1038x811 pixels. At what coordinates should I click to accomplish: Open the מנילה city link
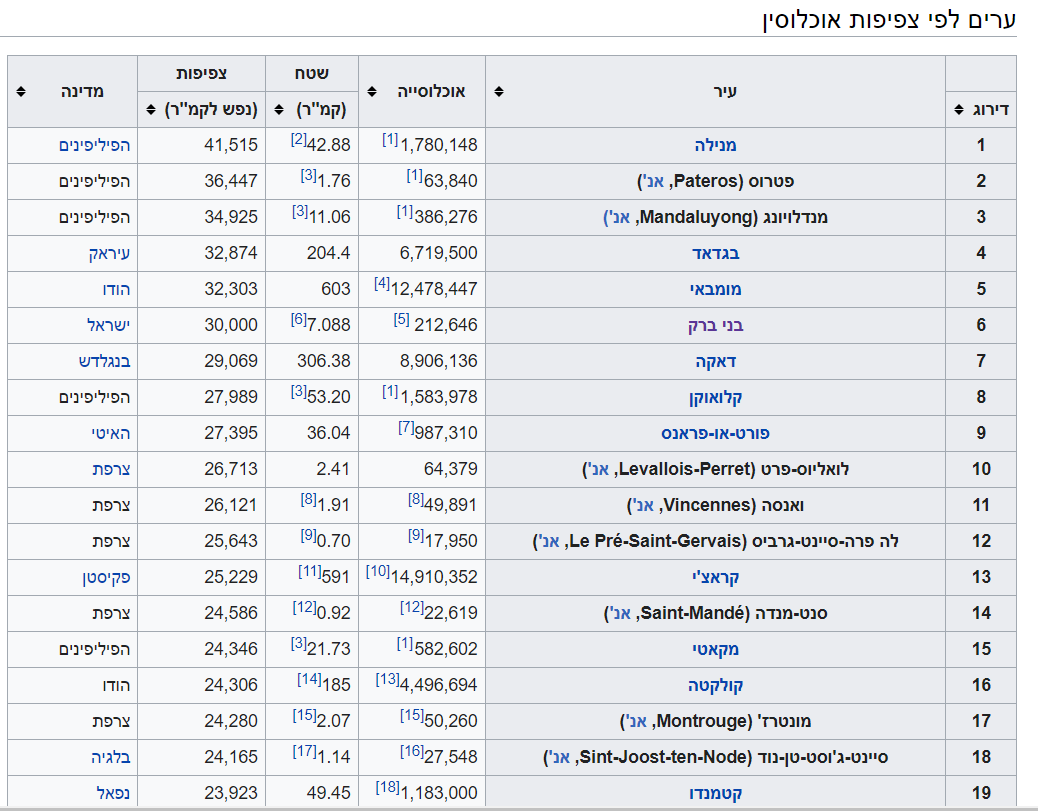(715, 145)
